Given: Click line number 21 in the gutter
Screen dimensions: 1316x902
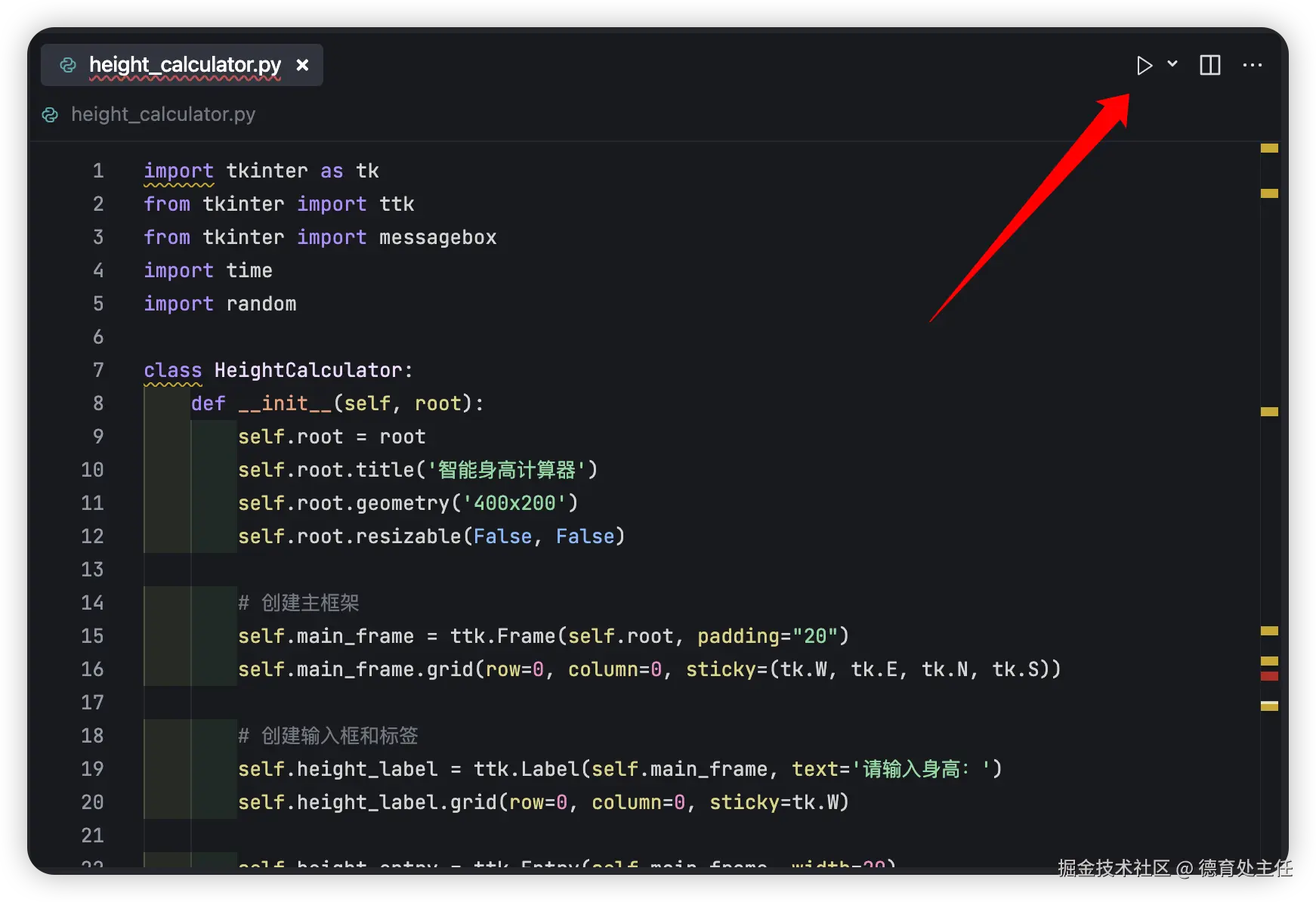Looking at the screenshot, I should 92,836.
